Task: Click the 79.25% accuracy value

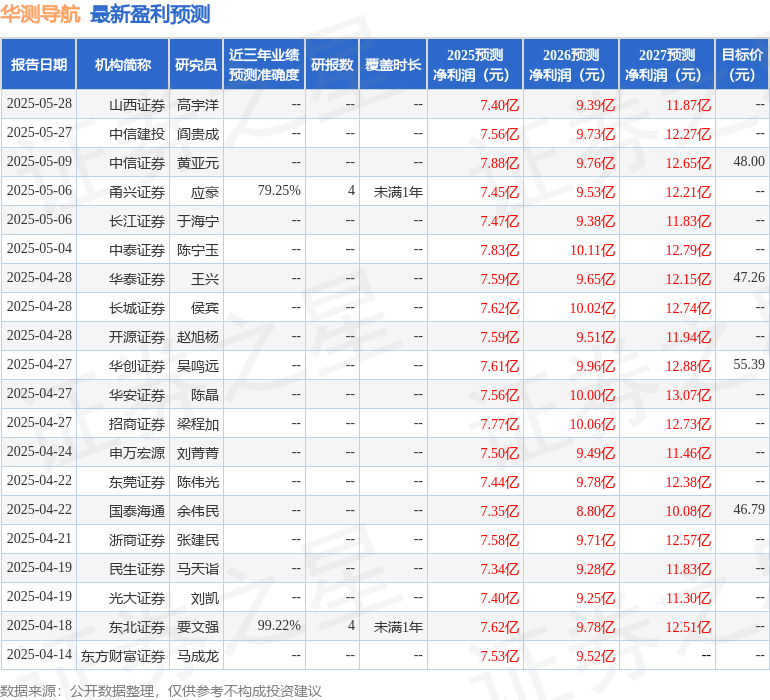Action: pyautogui.click(x=279, y=191)
